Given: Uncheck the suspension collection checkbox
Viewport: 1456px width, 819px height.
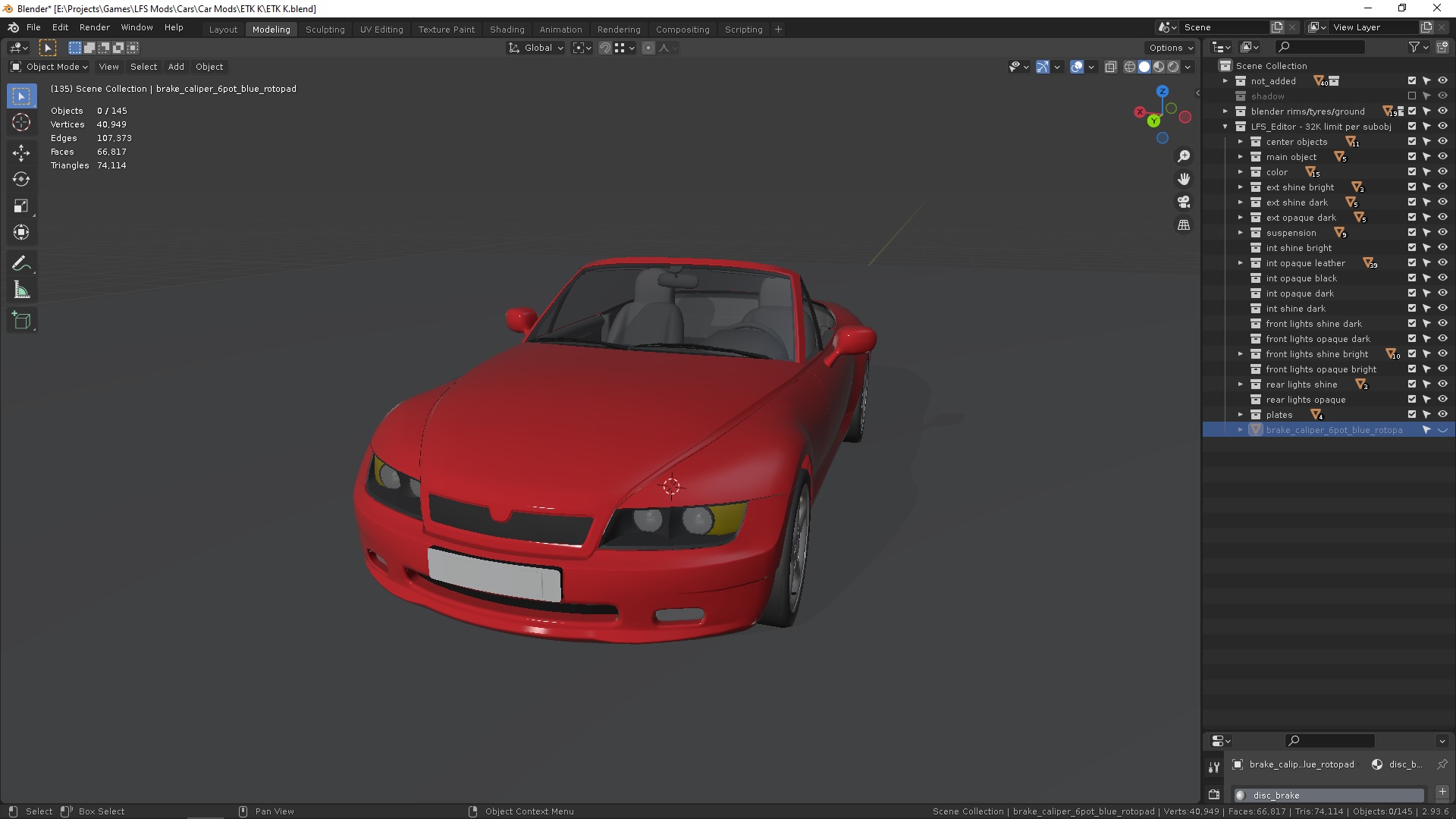Looking at the screenshot, I should click(1412, 232).
